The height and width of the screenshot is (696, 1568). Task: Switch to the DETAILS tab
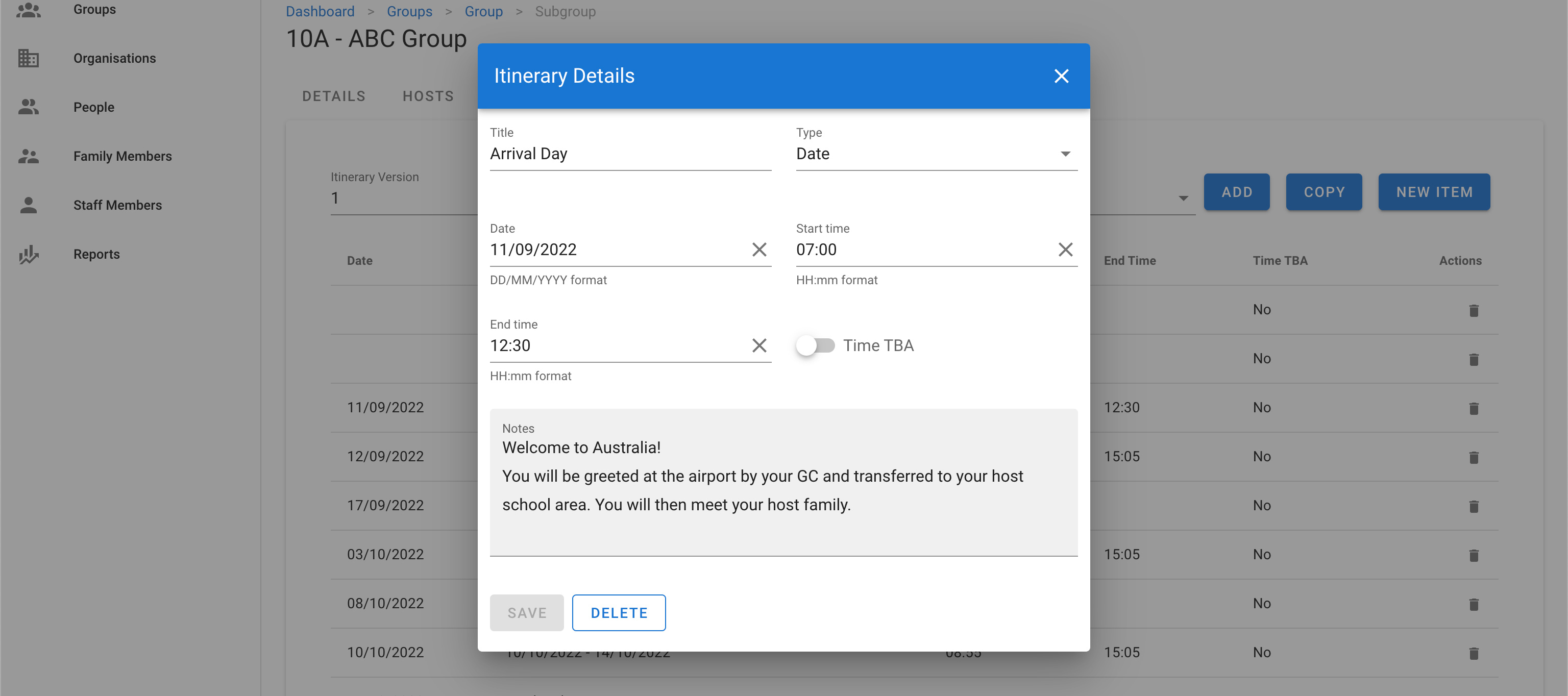coord(334,96)
